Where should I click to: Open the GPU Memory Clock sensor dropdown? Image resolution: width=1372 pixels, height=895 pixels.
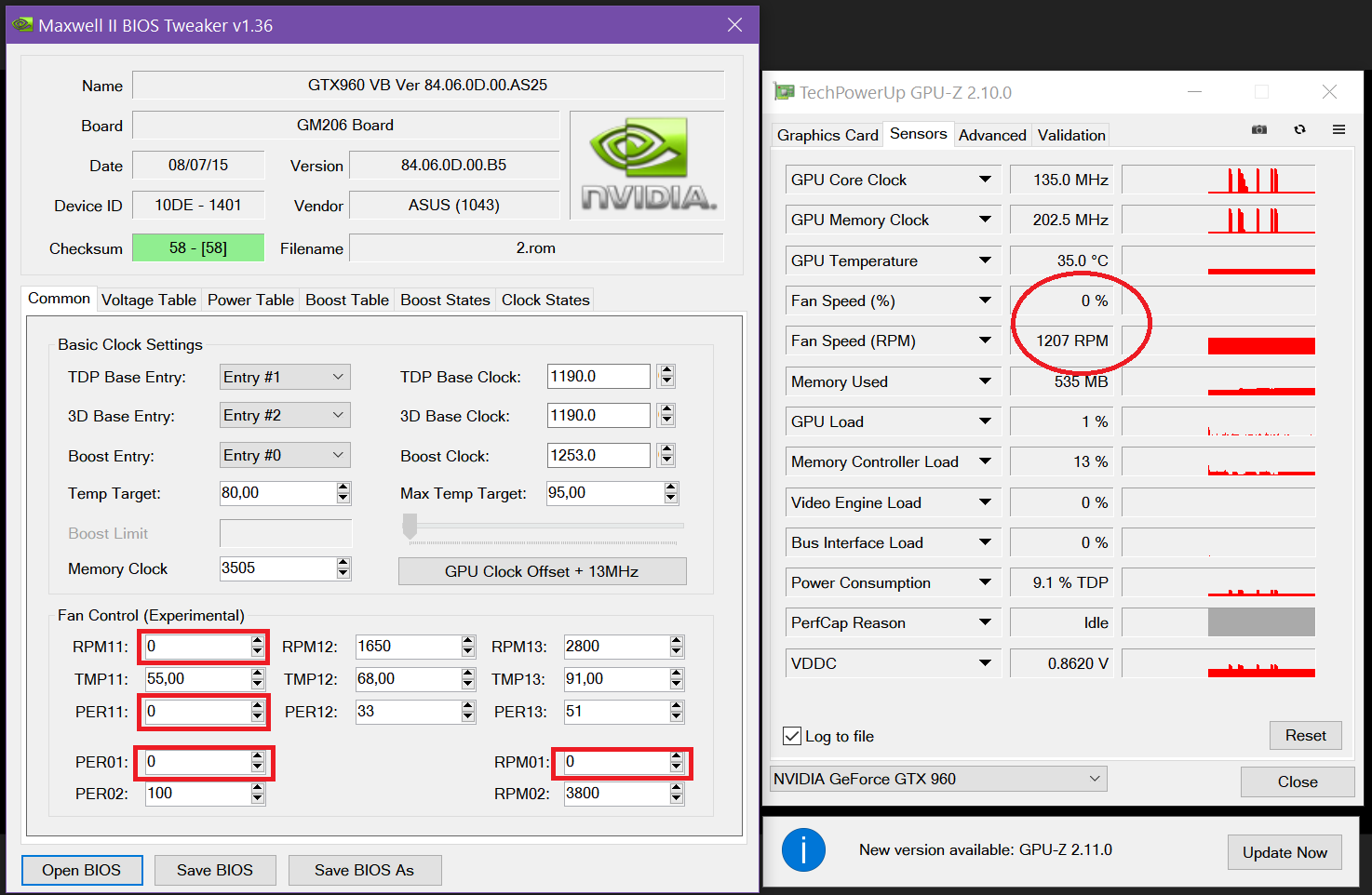click(985, 220)
